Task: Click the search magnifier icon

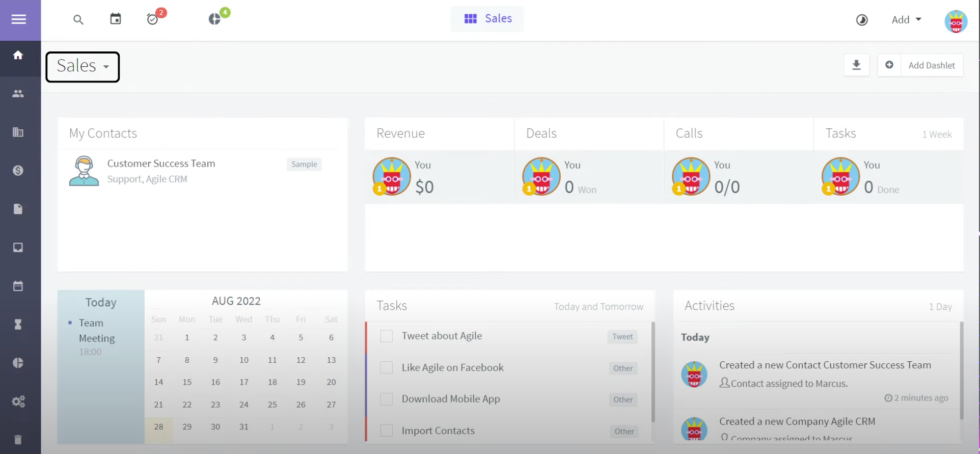Action: tap(78, 19)
